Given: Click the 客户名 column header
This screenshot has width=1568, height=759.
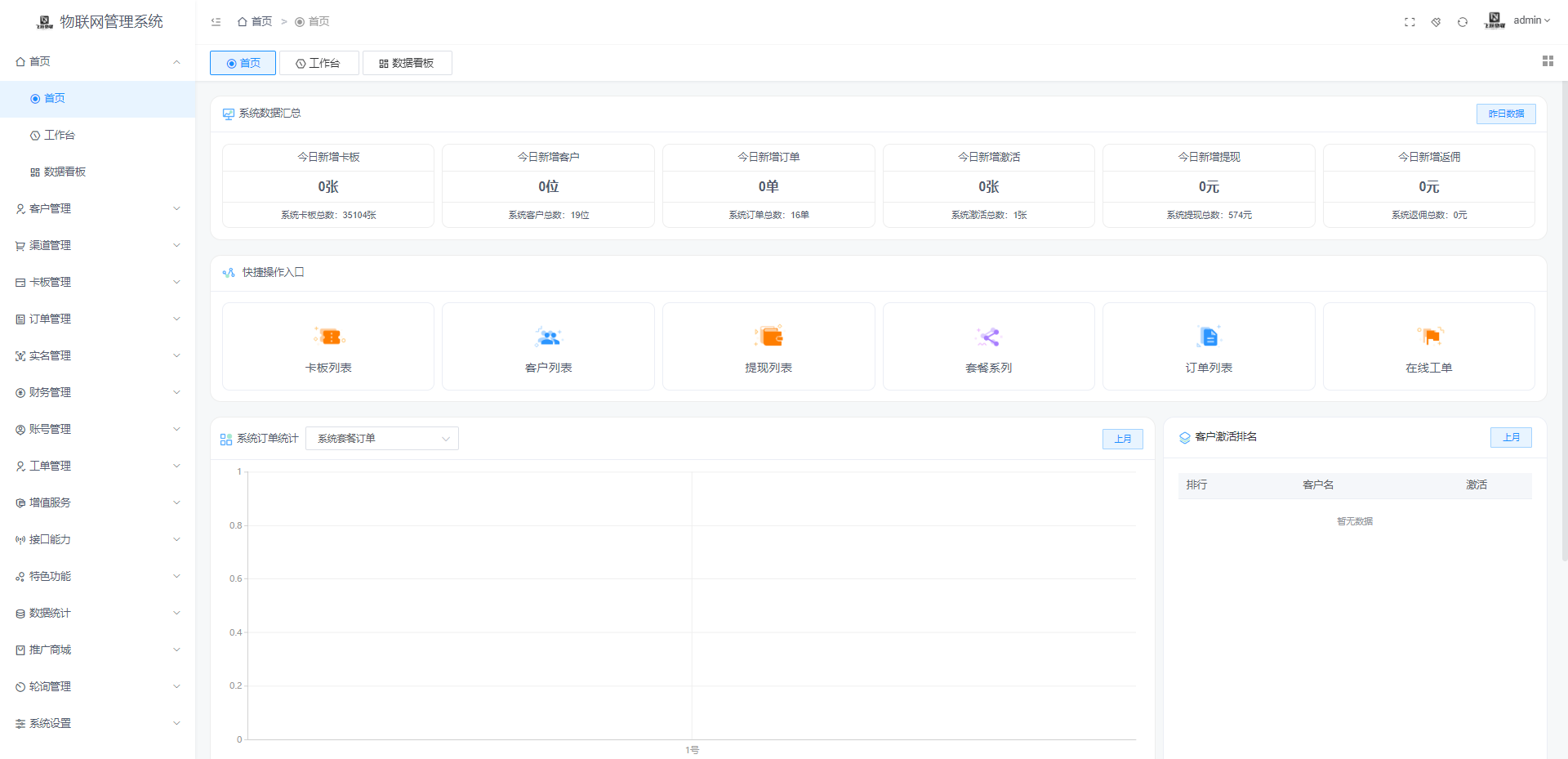Looking at the screenshot, I should [x=1318, y=485].
